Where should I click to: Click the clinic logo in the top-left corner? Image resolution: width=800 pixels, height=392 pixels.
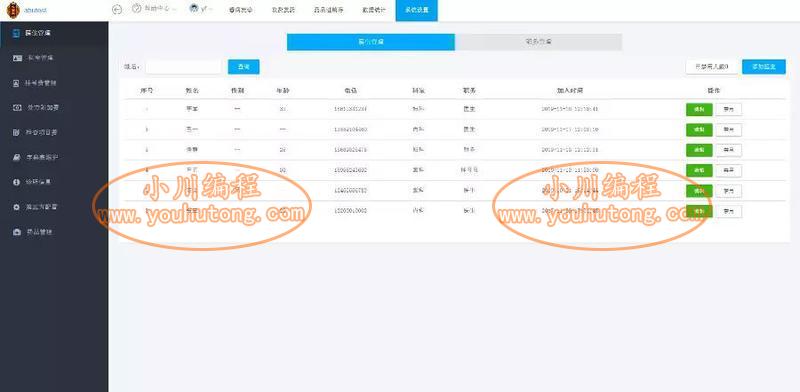[x=13, y=10]
